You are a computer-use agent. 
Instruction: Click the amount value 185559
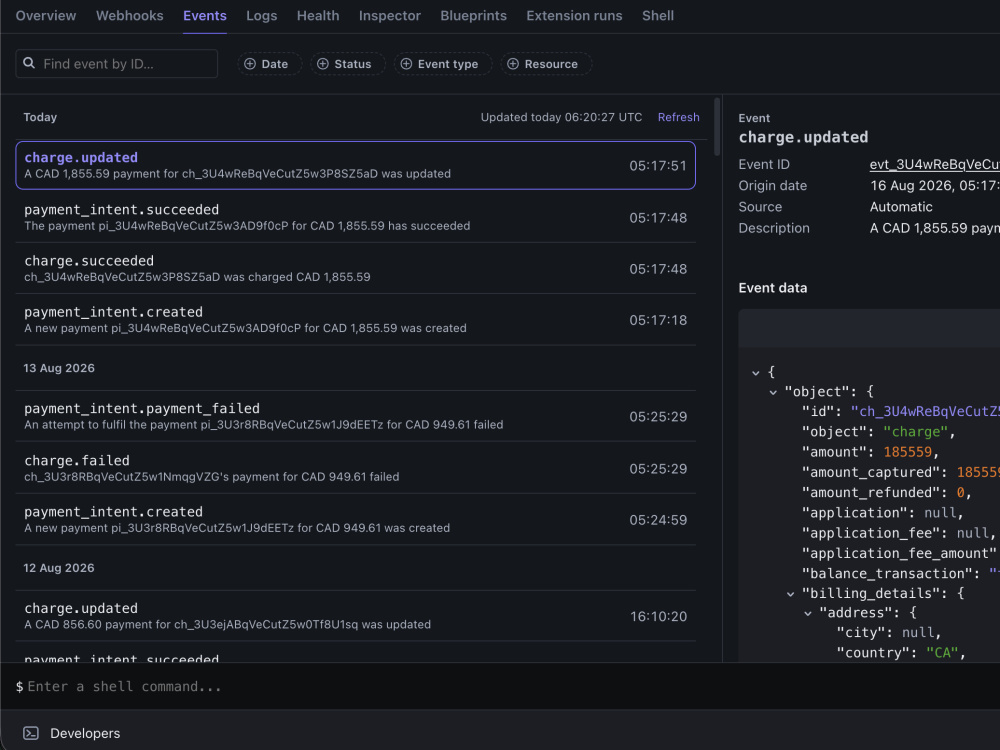tap(908, 452)
